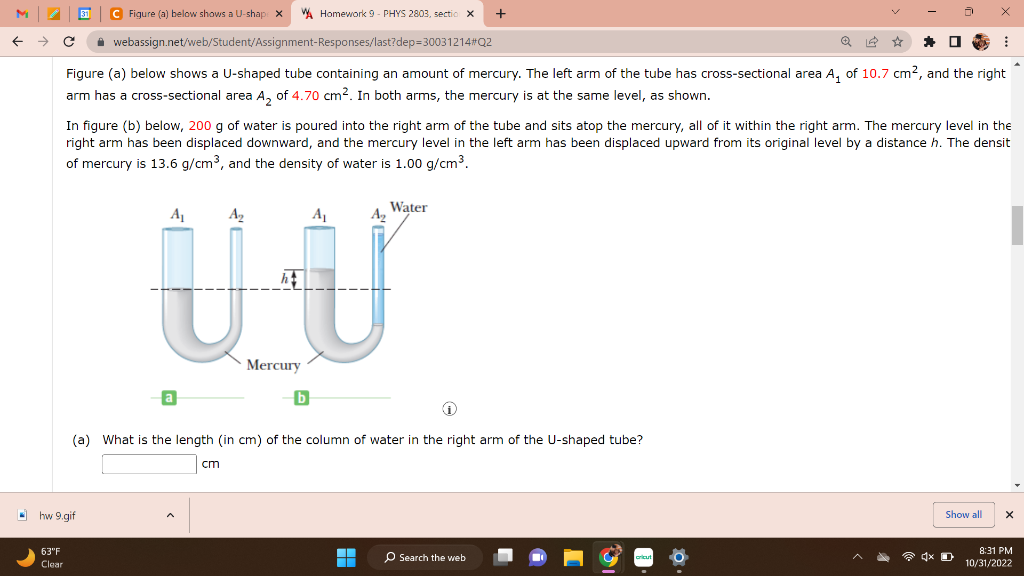
Task: Open the Chrome extensions puzzle icon
Action: tap(929, 42)
